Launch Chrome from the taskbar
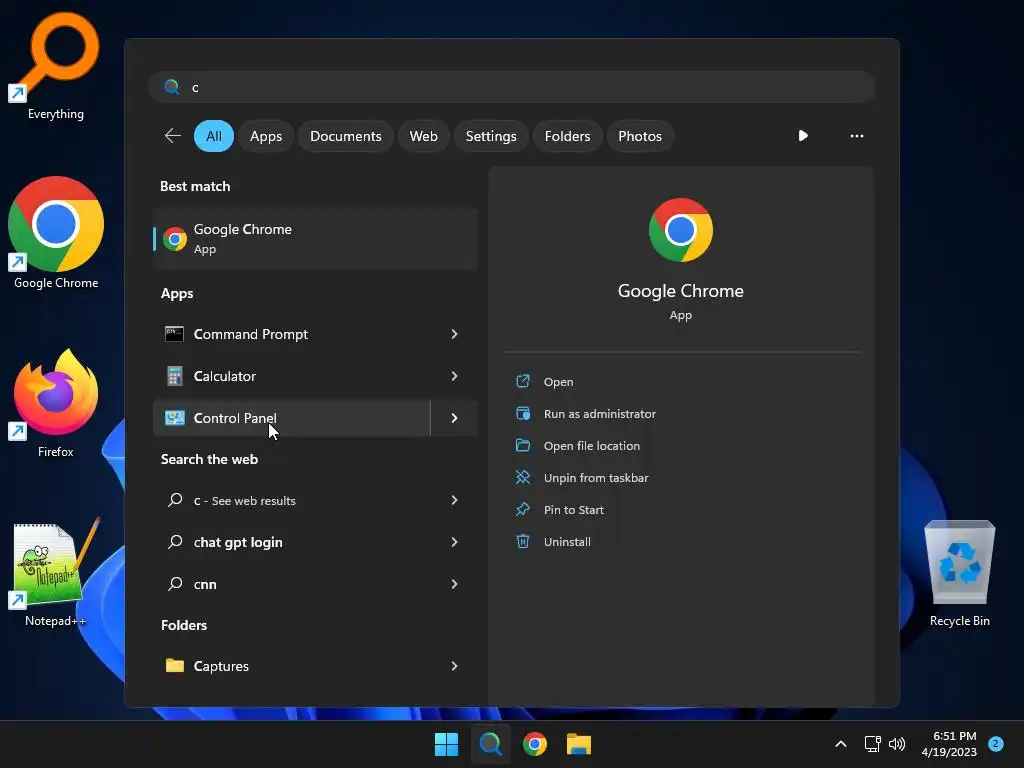Viewport: 1024px width, 768px height. 535,744
